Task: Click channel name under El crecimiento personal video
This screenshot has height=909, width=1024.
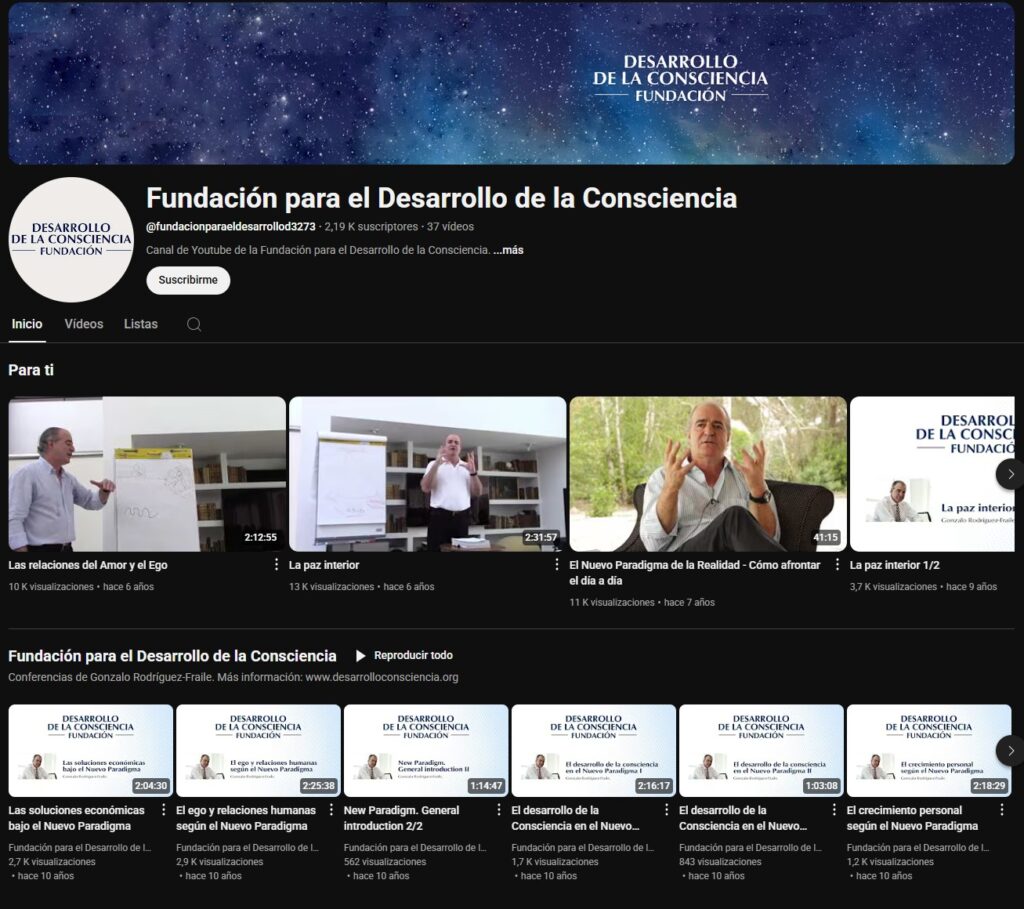Action: pos(918,848)
